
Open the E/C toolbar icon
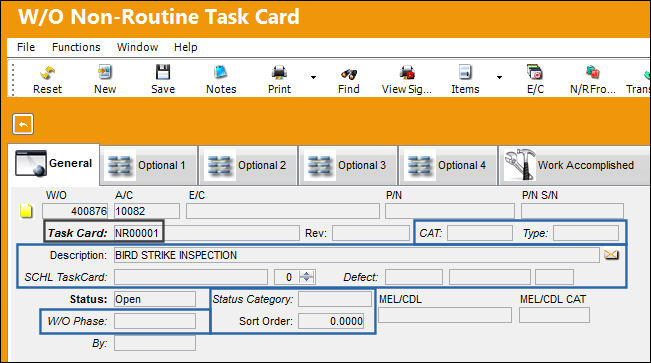535,72
